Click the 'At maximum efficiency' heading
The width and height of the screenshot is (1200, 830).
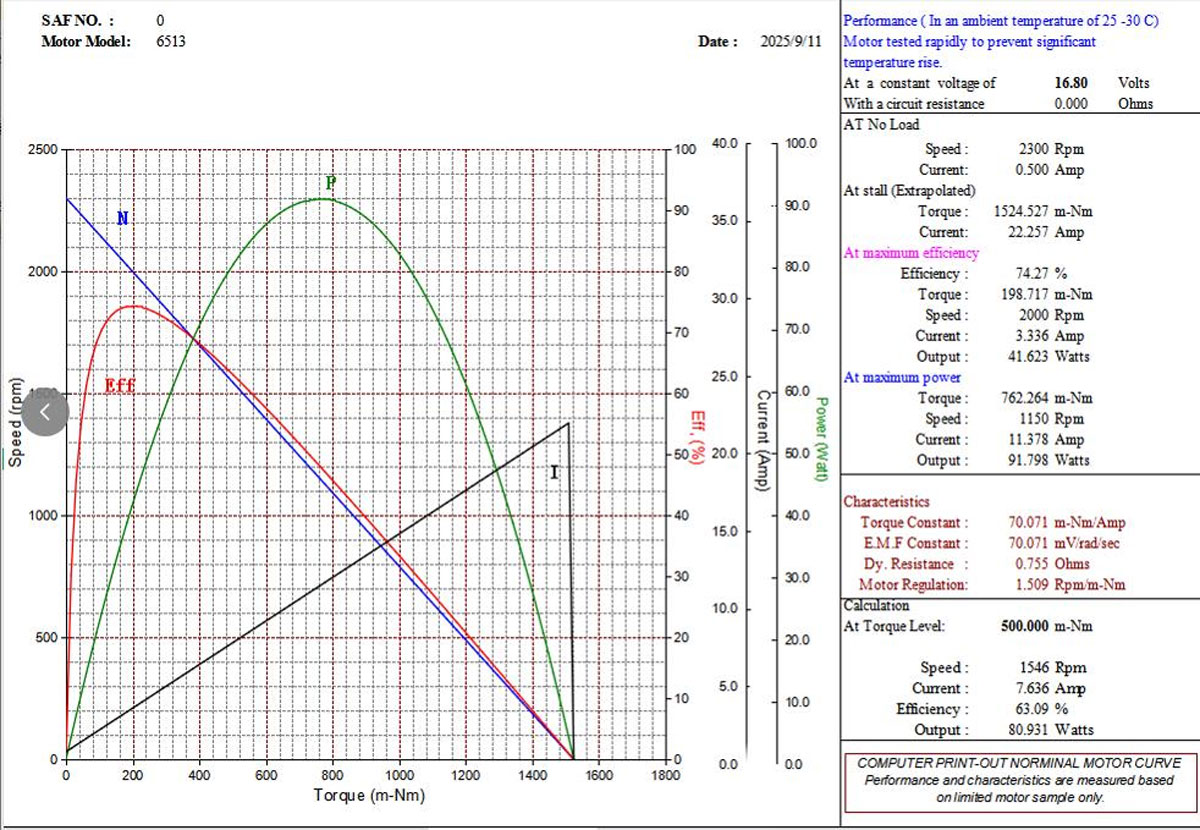[x=912, y=253]
